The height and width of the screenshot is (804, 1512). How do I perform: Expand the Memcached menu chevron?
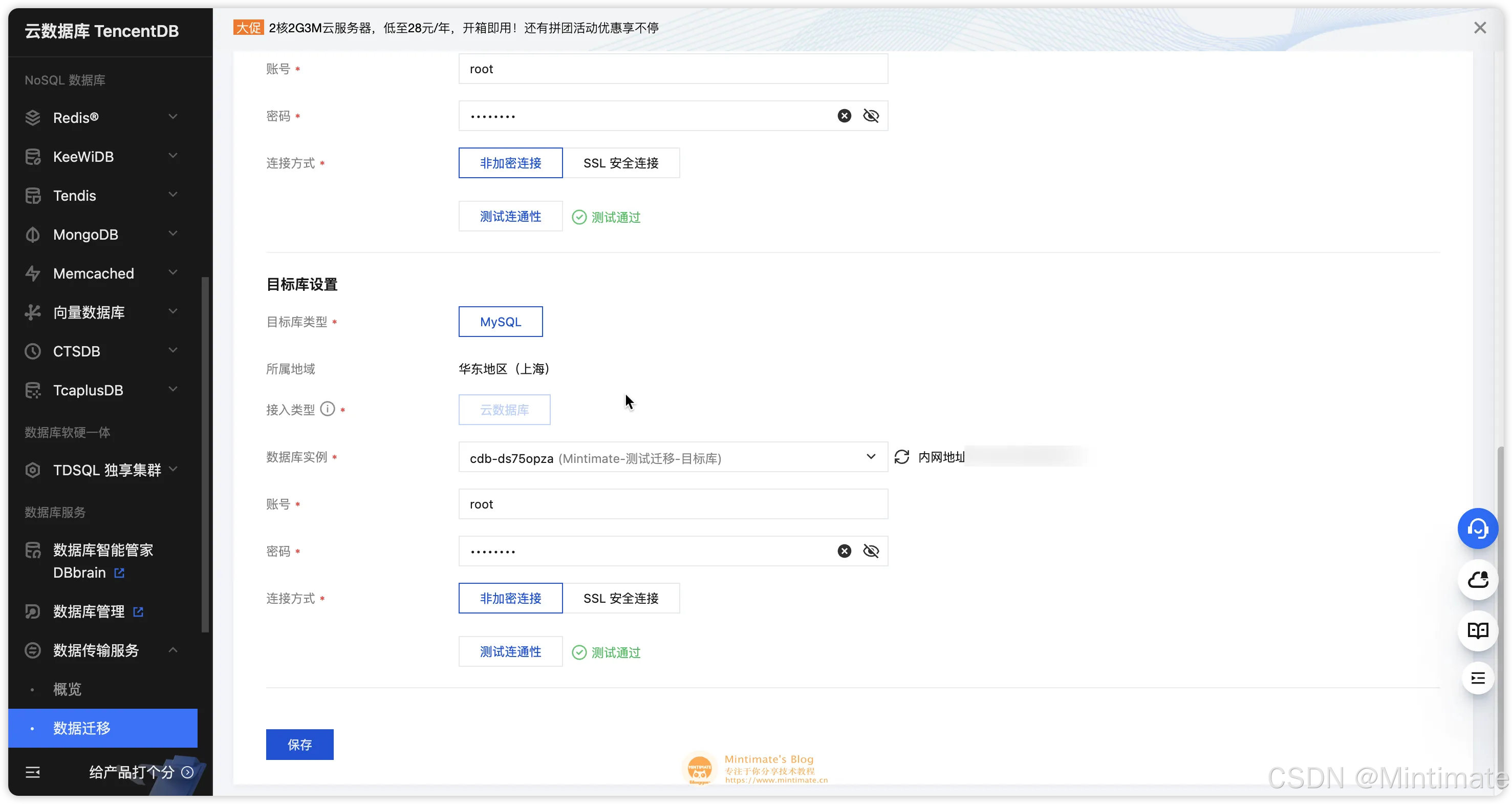[x=172, y=272]
